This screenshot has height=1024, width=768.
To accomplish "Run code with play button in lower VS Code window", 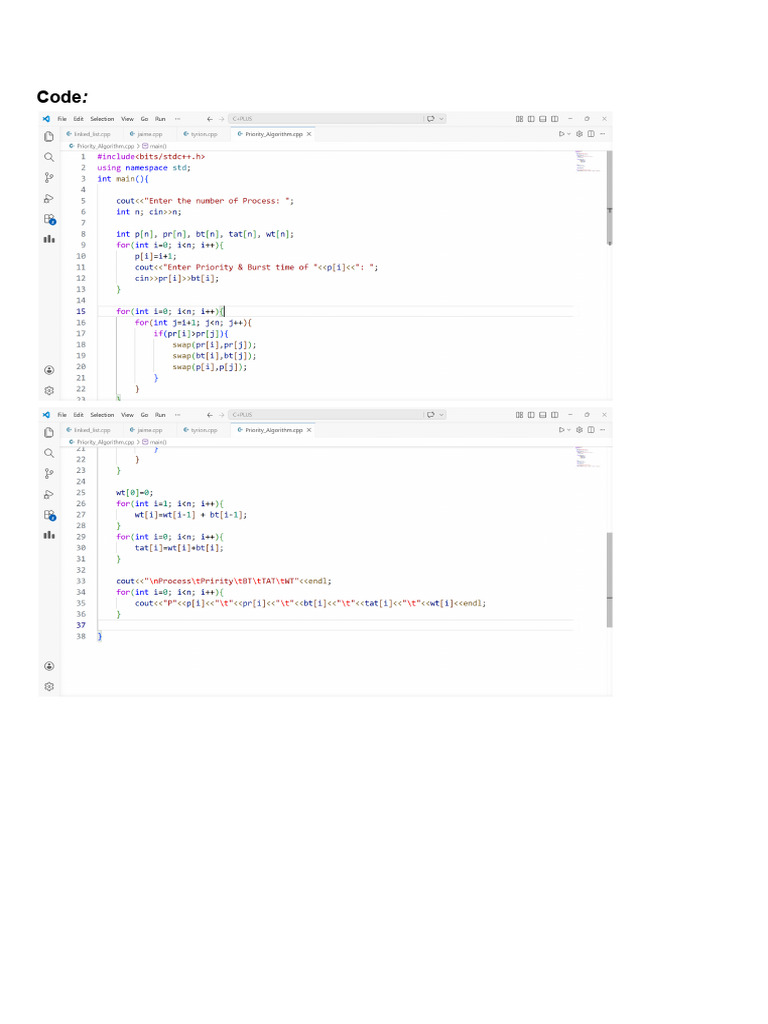I will tap(561, 430).
